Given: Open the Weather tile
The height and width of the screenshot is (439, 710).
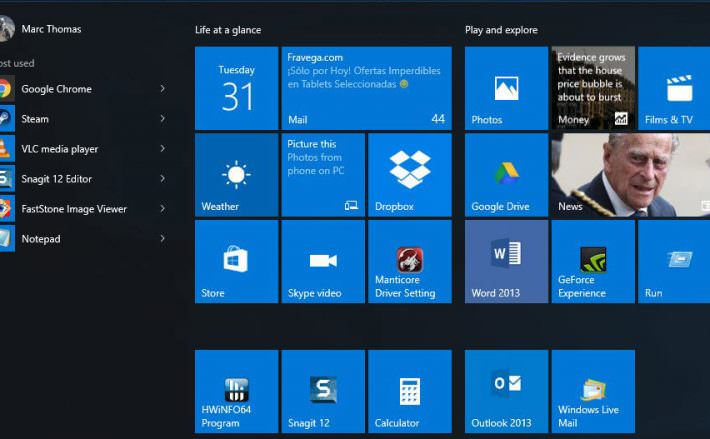Looking at the screenshot, I should [x=236, y=175].
